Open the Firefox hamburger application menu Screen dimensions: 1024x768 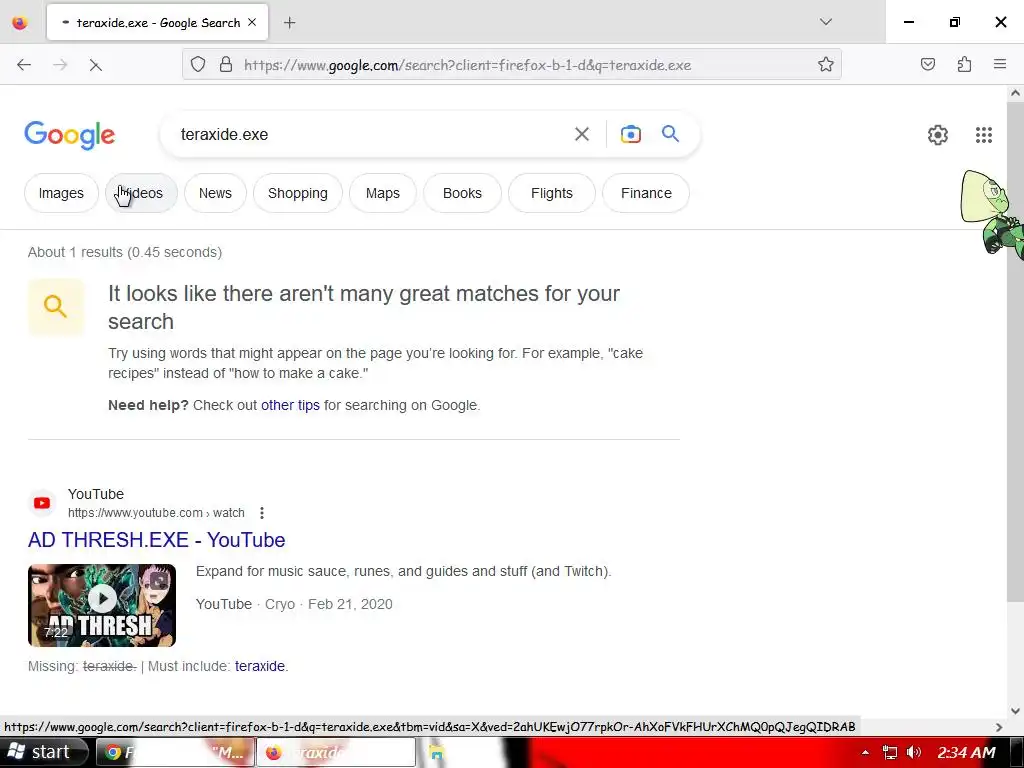1000,64
